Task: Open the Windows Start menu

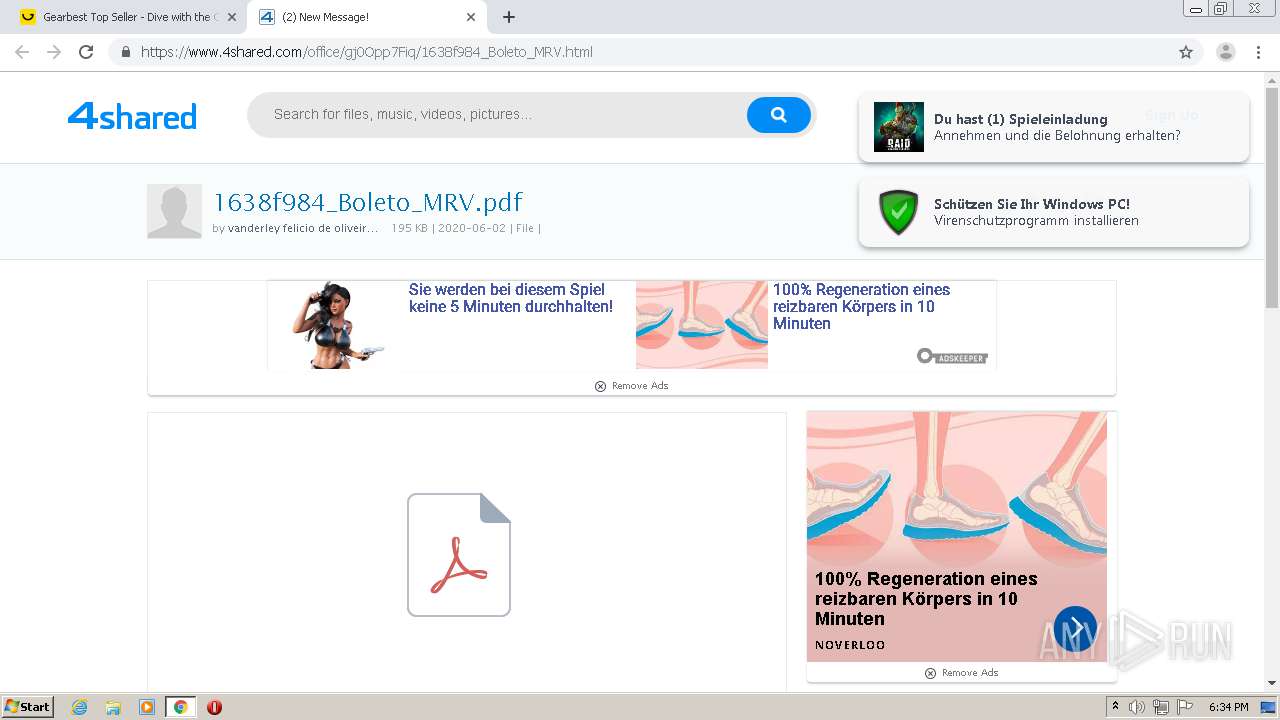Action: coord(28,706)
